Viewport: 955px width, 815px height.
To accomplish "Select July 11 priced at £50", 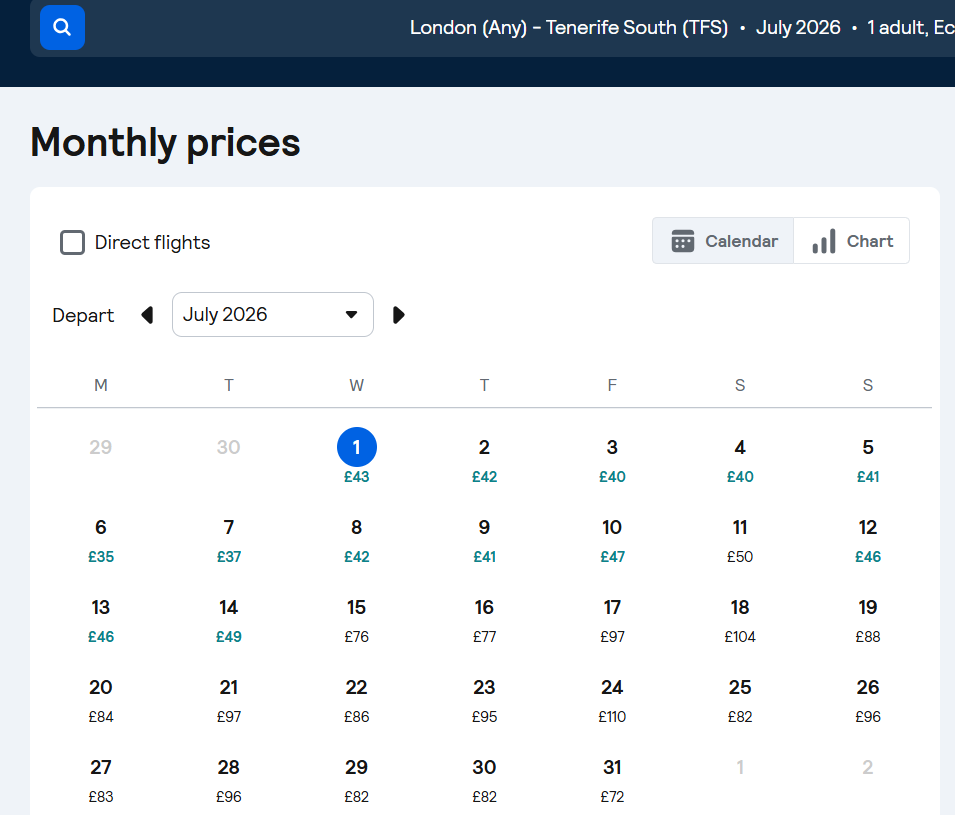I will point(740,540).
